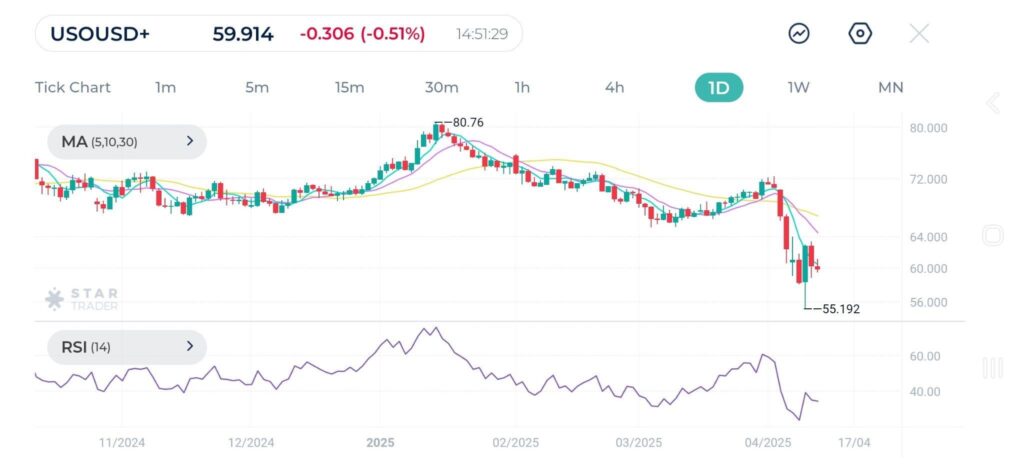The image size is (1024, 473).
Task: Click the three vertical bars icon
Action: 992,368
